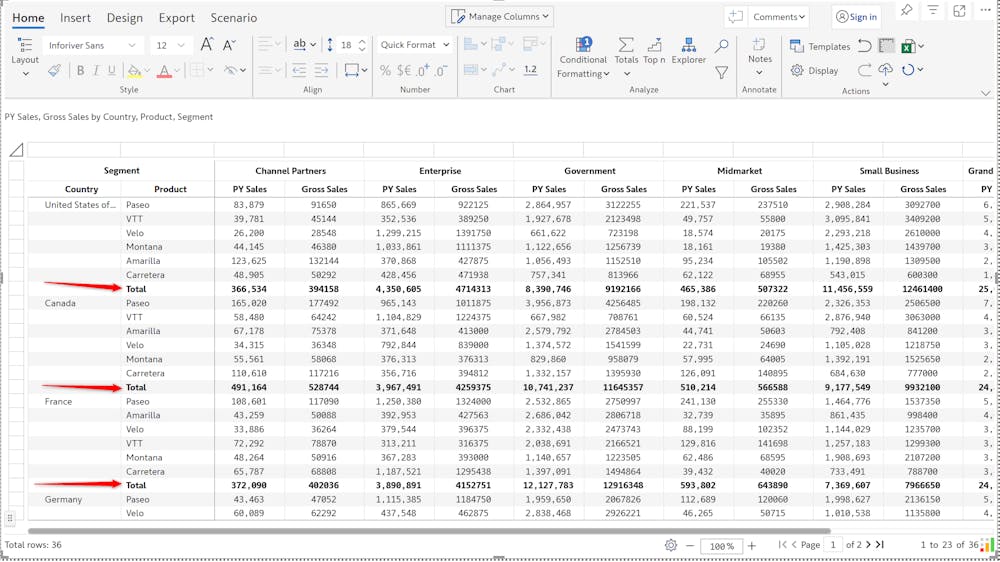Screen dimensions: 1000x562
Task: Click the search magnifier icon
Action: point(721,46)
